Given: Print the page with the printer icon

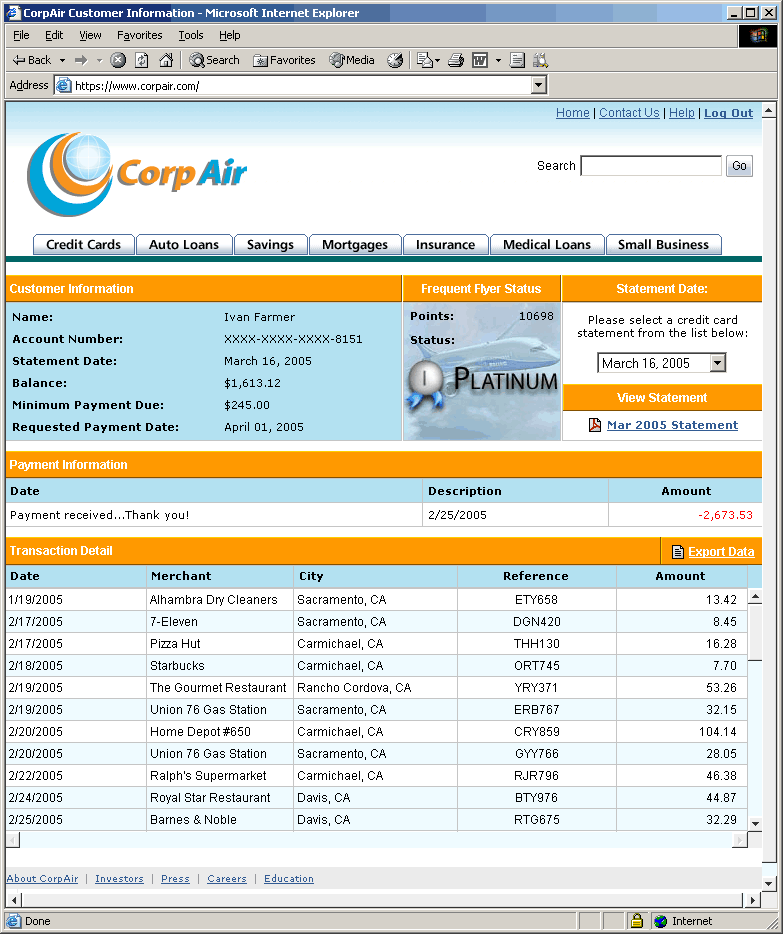Looking at the screenshot, I should point(456,60).
